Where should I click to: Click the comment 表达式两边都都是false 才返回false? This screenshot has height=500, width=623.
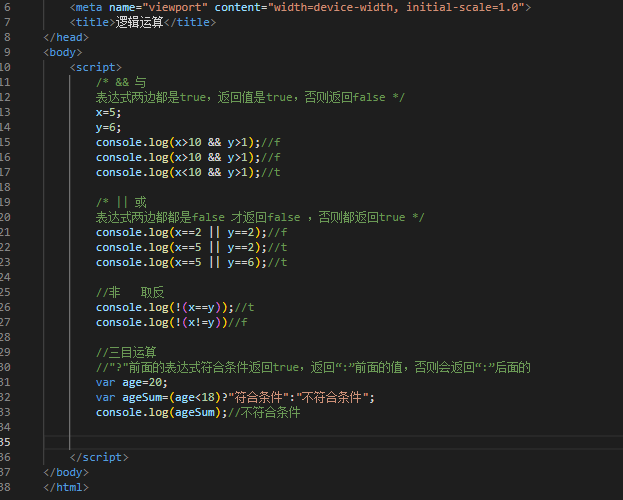pos(198,217)
